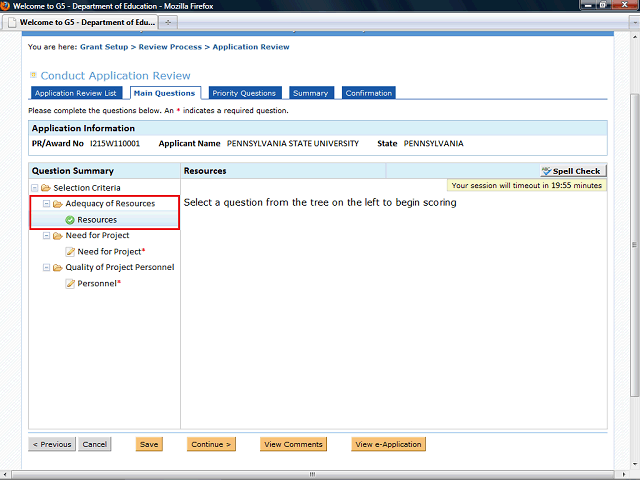640x480 pixels.
Task: Go to the Summary tab
Action: point(311,93)
